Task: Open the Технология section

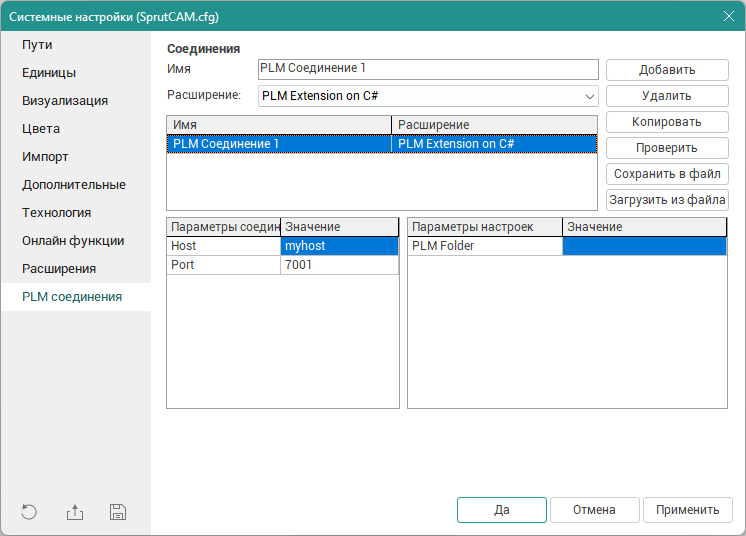Action: point(57,213)
